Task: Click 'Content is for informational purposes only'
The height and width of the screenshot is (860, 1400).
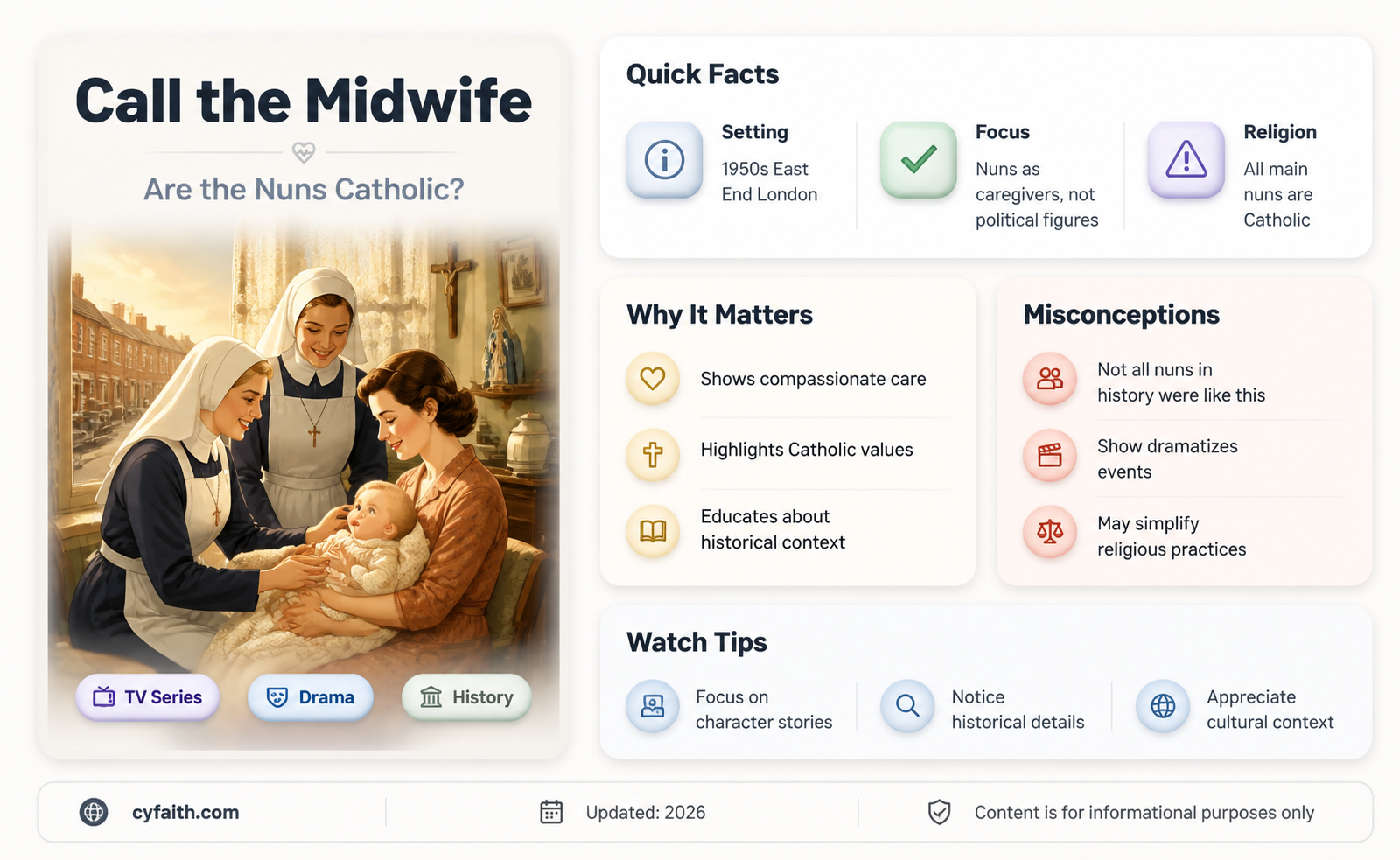Action: click(x=1144, y=813)
